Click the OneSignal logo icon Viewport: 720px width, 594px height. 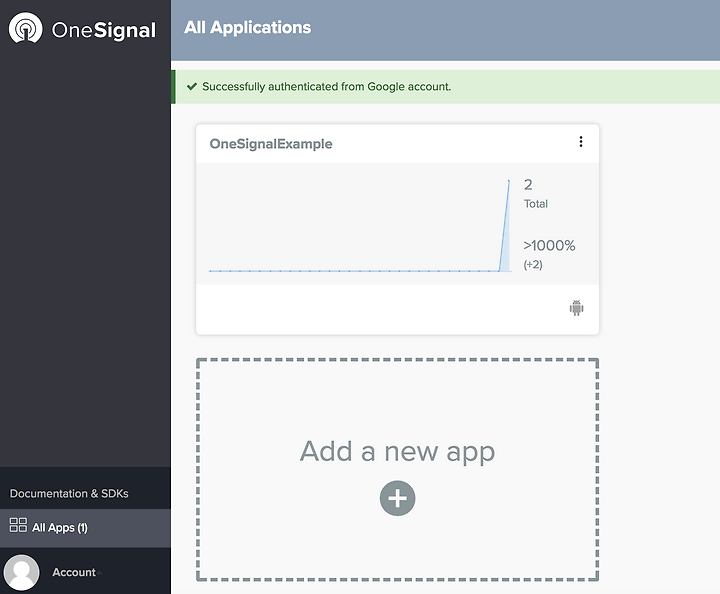pyautogui.click(x=25, y=28)
